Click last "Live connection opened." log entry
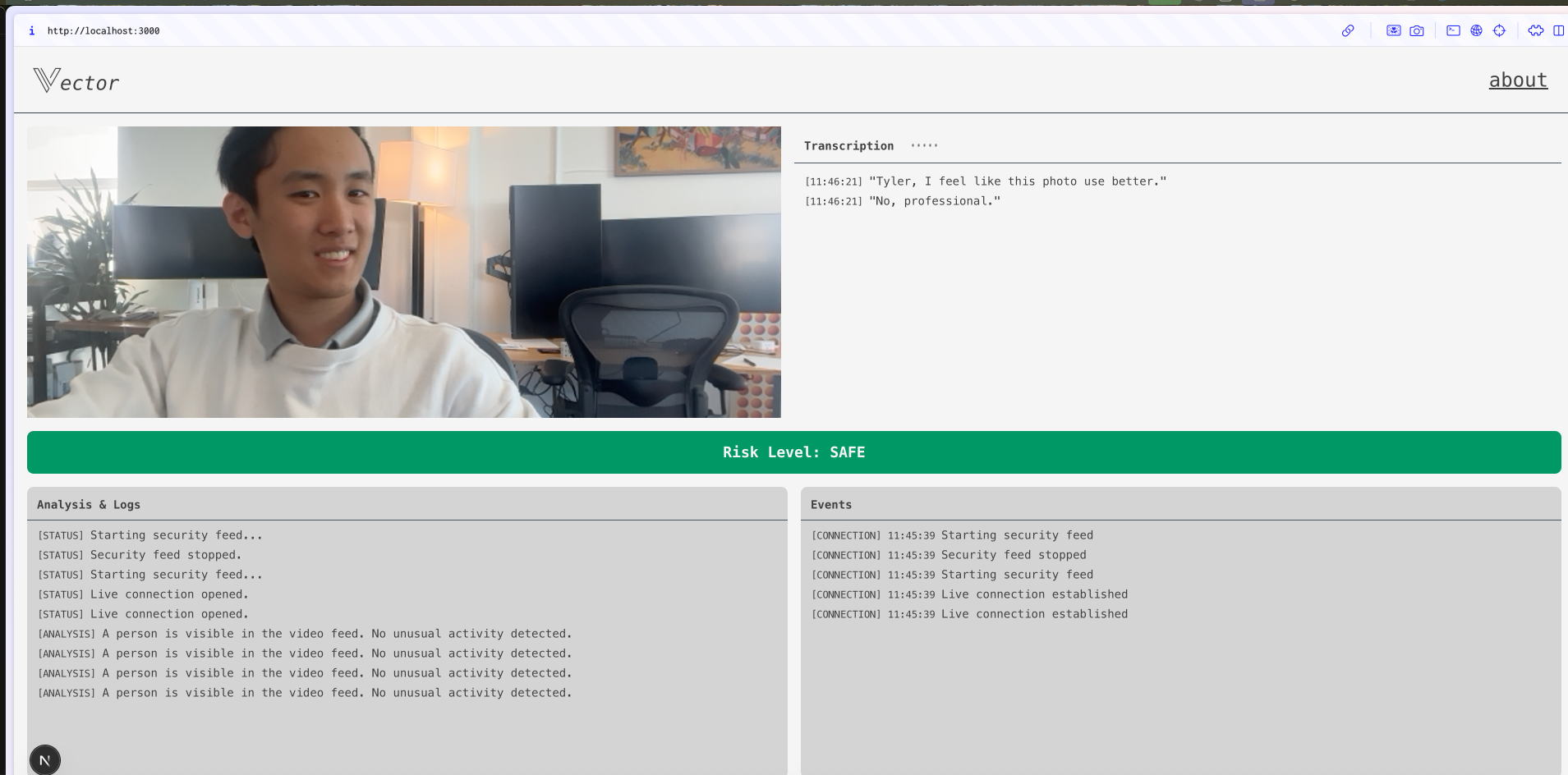 (143, 614)
